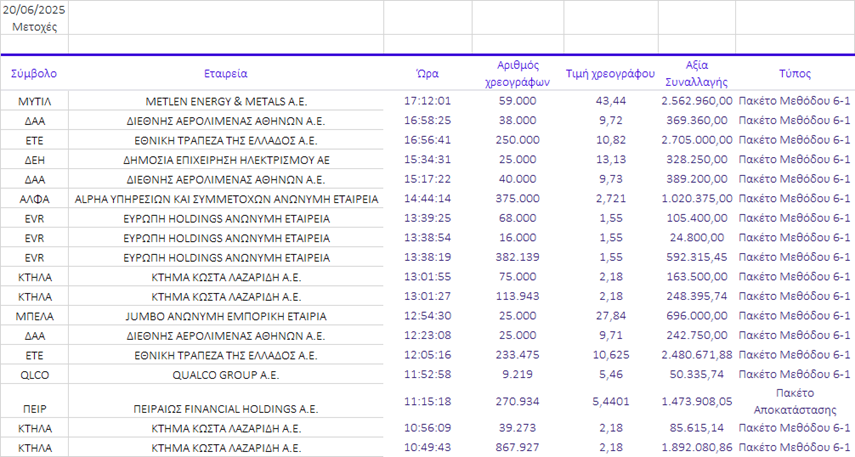Select the price cell 5,4401
Screen dimensions: 855x457
click(610, 401)
